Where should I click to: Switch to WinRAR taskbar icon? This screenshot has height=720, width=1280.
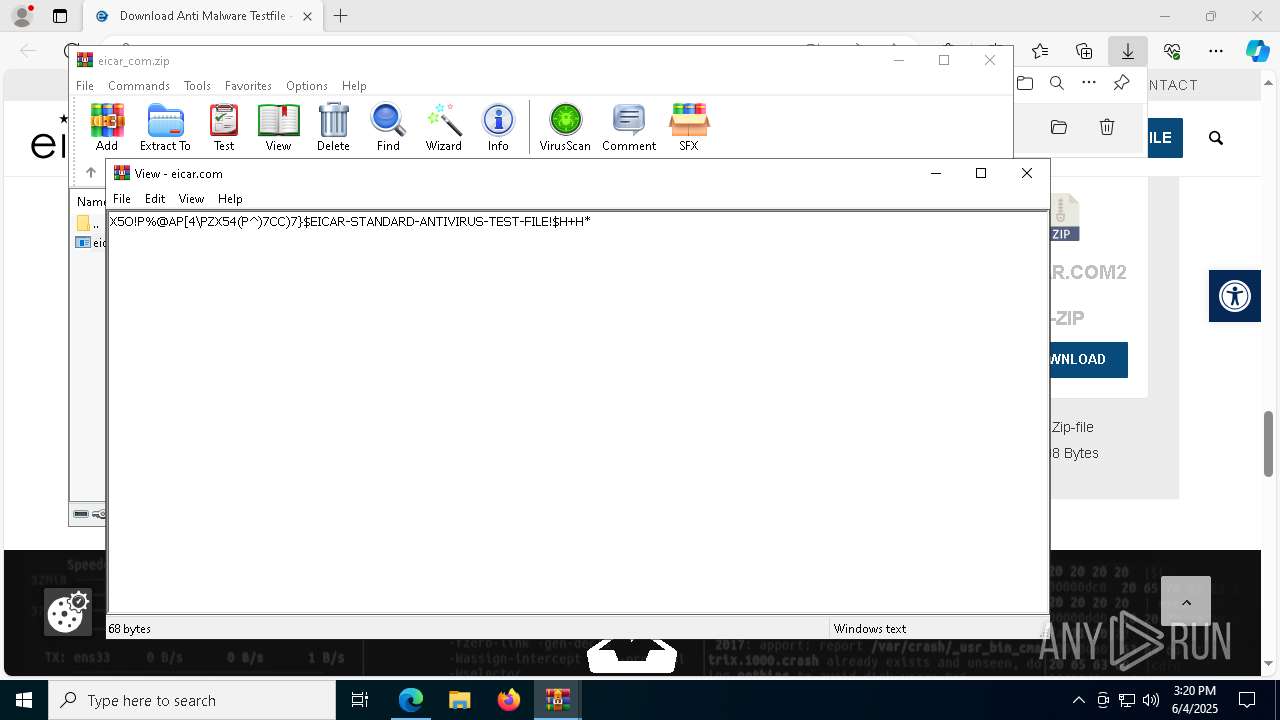coord(558,700)
